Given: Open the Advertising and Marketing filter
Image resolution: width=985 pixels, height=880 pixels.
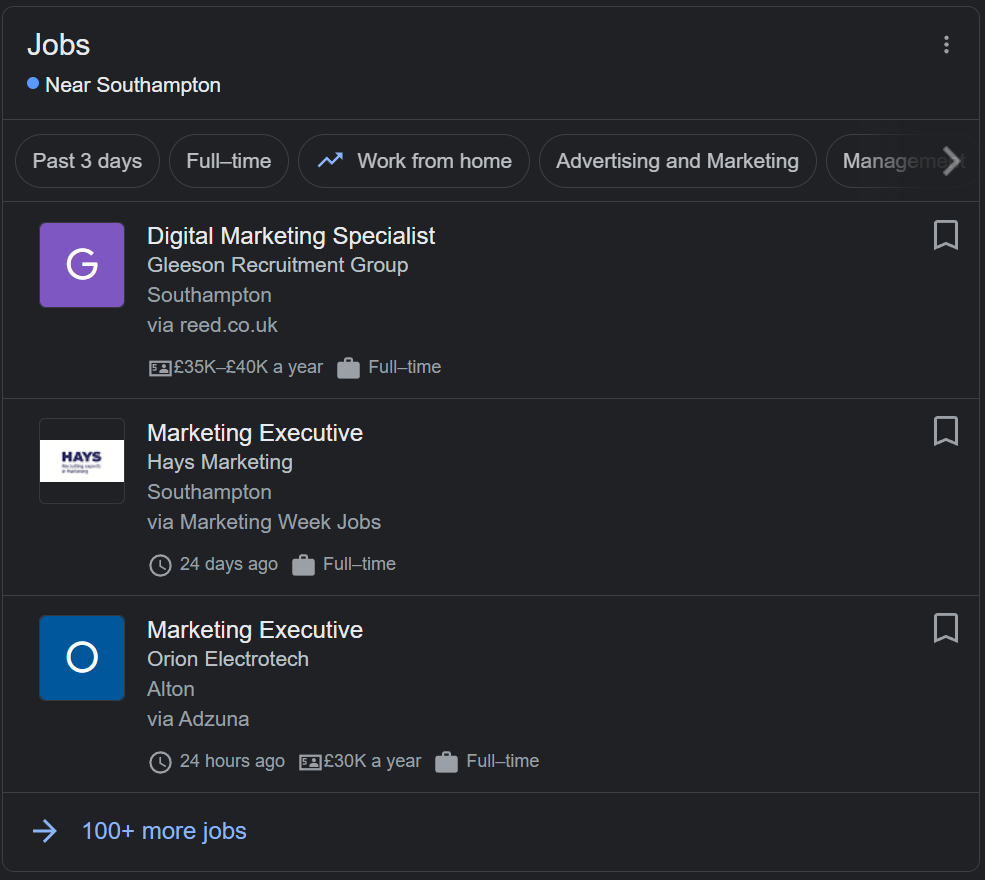Looking at the screenshot, I should pos(677,160).
